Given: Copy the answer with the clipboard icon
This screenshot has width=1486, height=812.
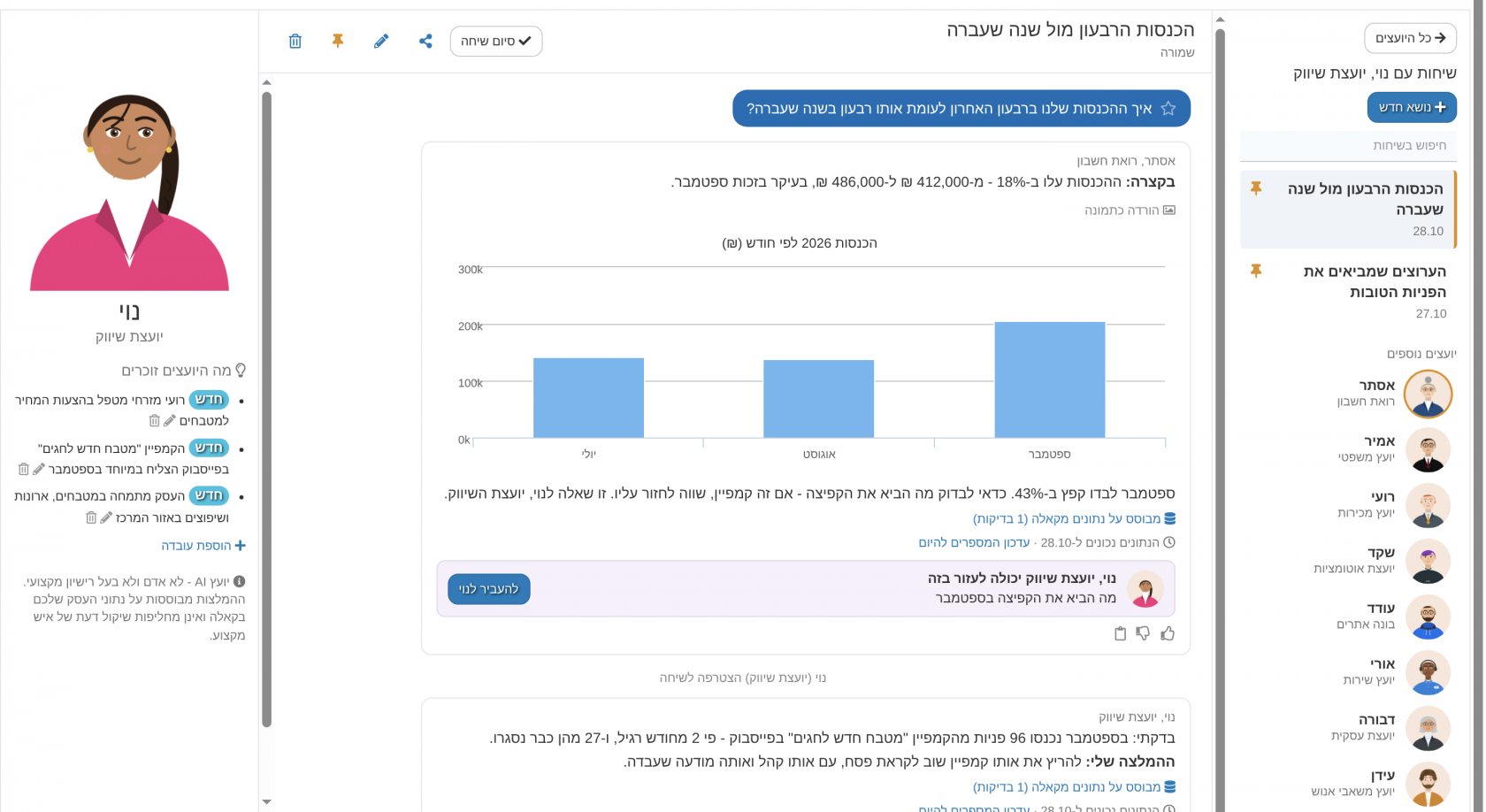Looking at the screenshot, I should tap(1120, 633).
